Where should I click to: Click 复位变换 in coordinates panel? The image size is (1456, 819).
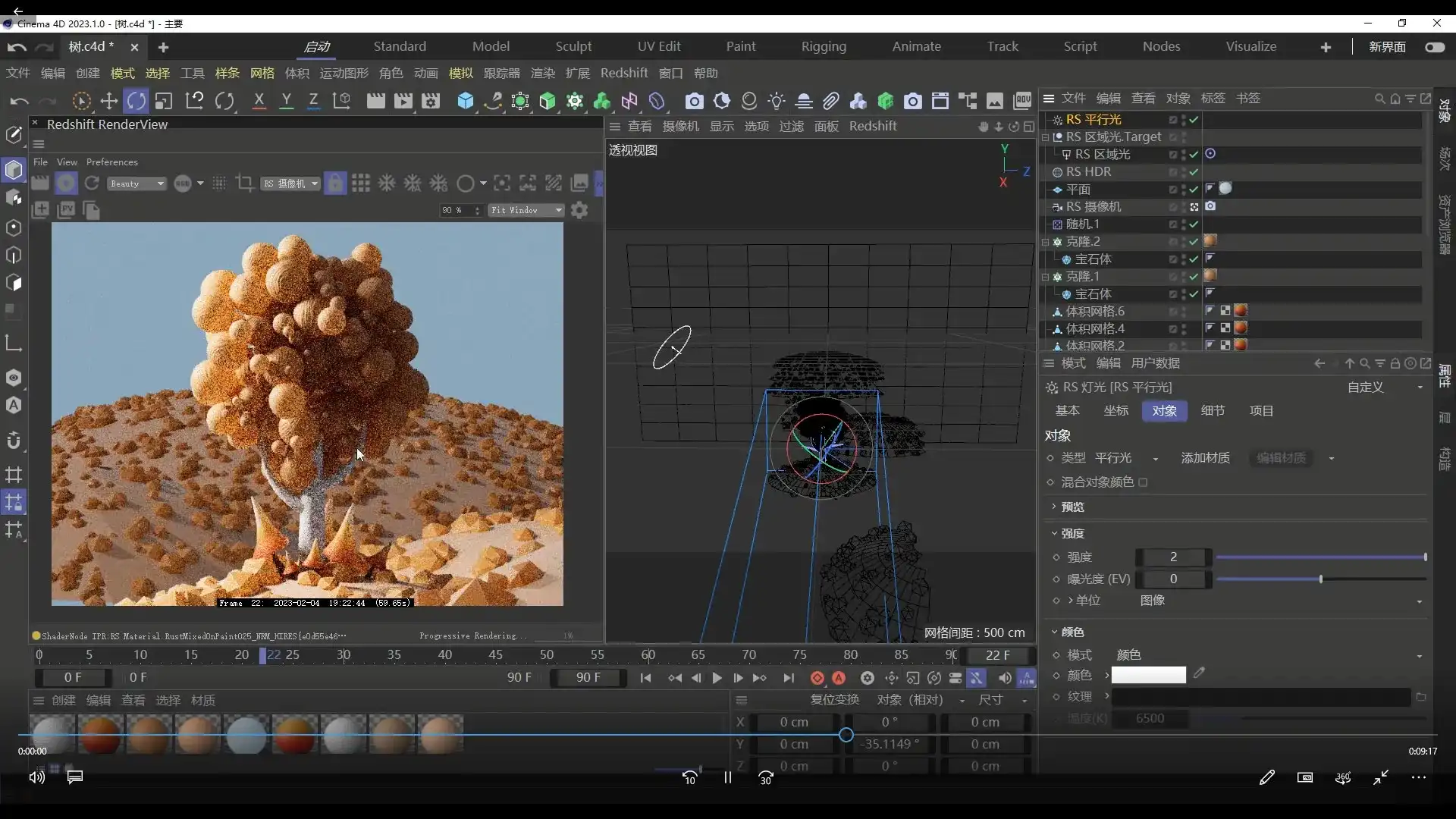click(834, 700)
